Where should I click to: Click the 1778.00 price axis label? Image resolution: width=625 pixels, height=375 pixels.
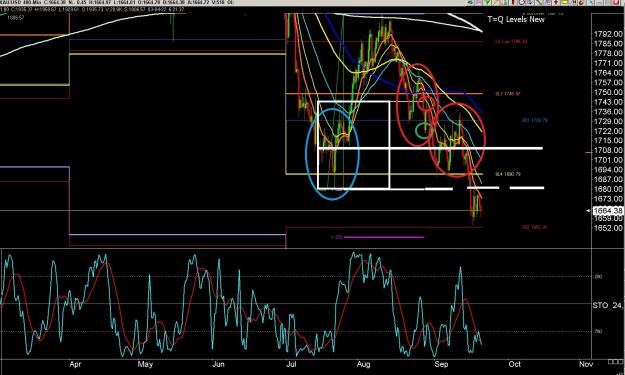[x=608, y=53]
